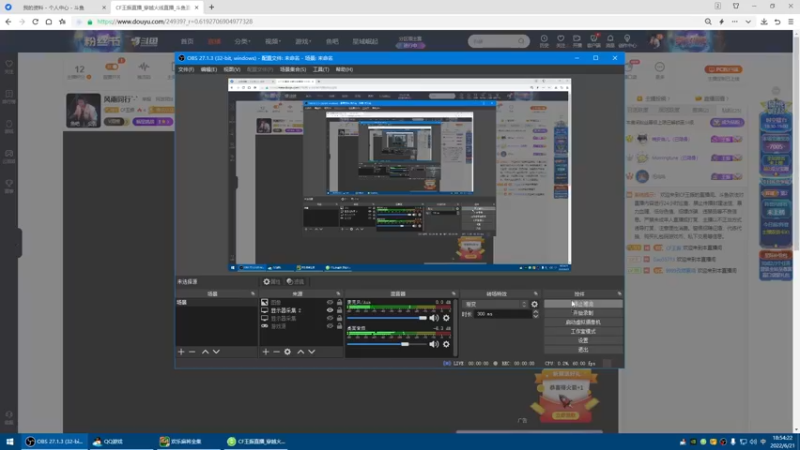This screenshot has width=800, height=450.
Task: Expand Douyu 分类 category dropdown
Action: [242, 41]
